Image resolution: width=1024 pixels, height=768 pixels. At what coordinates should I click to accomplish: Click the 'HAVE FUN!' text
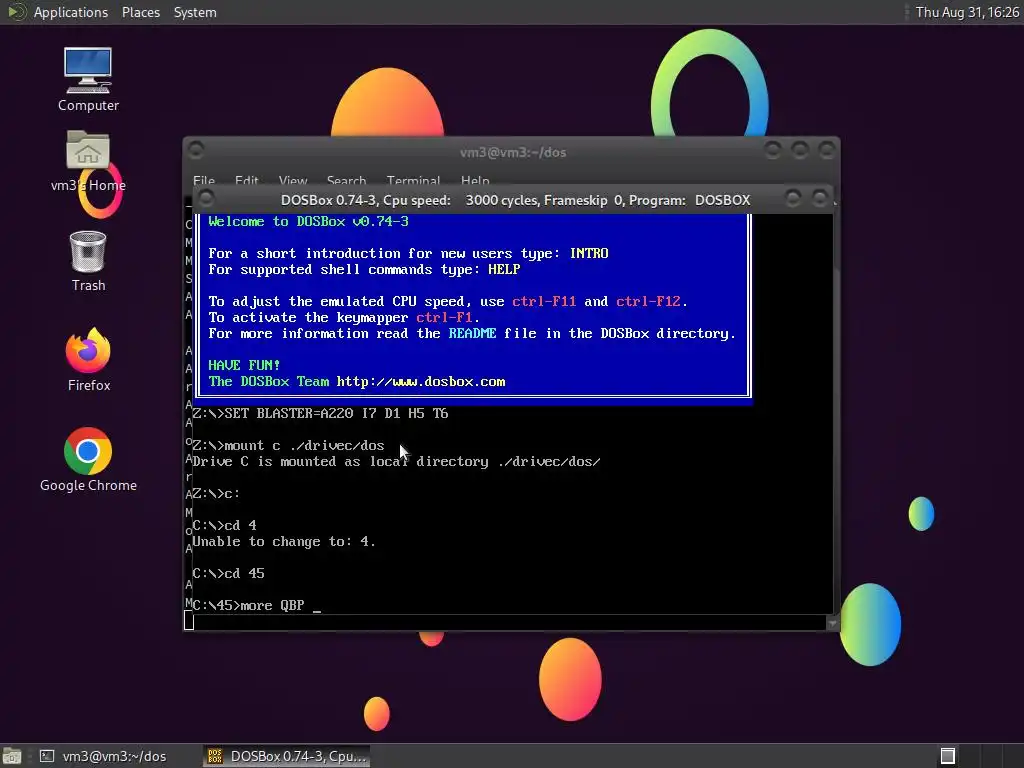pyautogui.click(x=244, y=365)
